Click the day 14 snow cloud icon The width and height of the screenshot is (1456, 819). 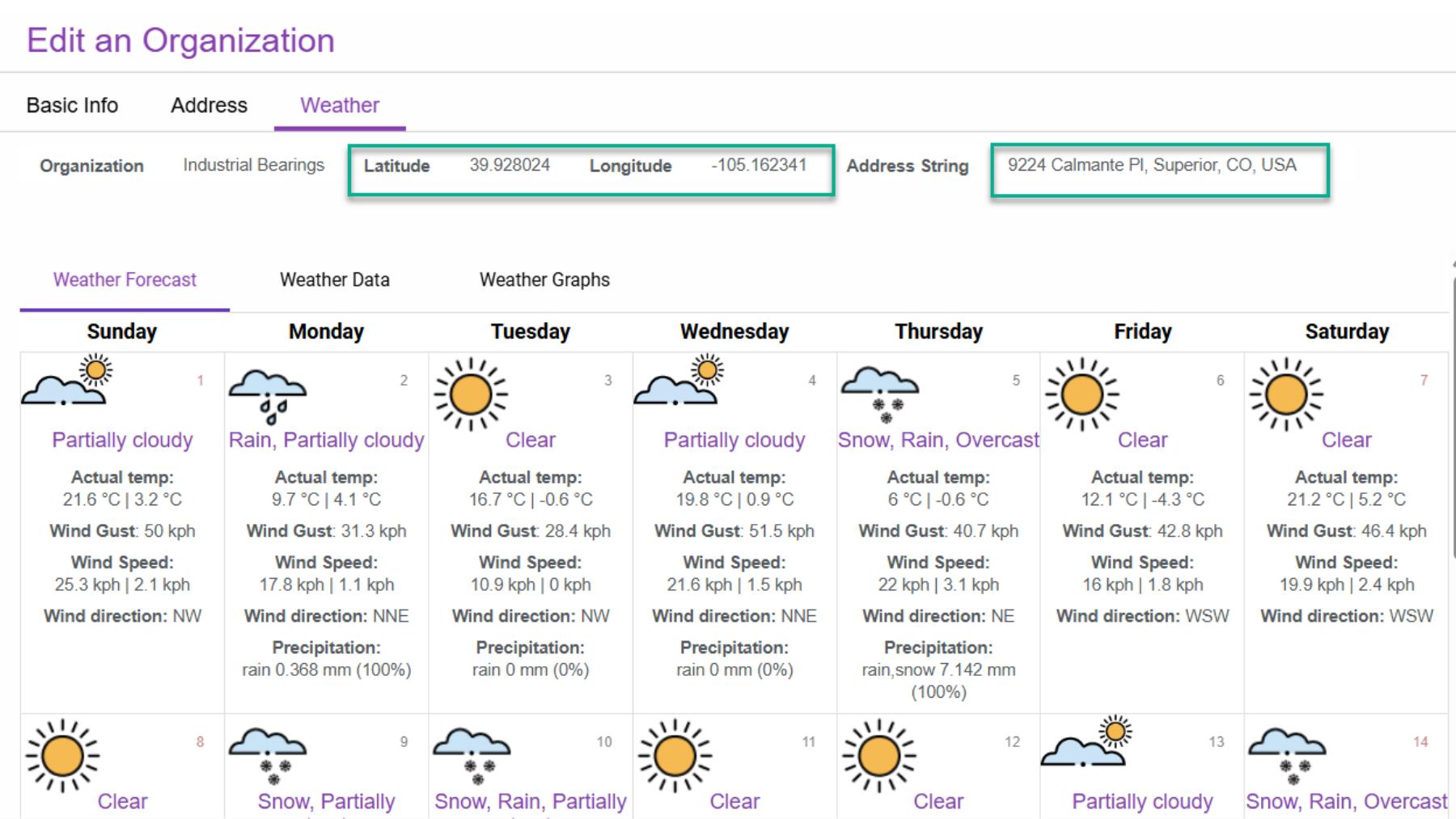tap(1287, 757)
